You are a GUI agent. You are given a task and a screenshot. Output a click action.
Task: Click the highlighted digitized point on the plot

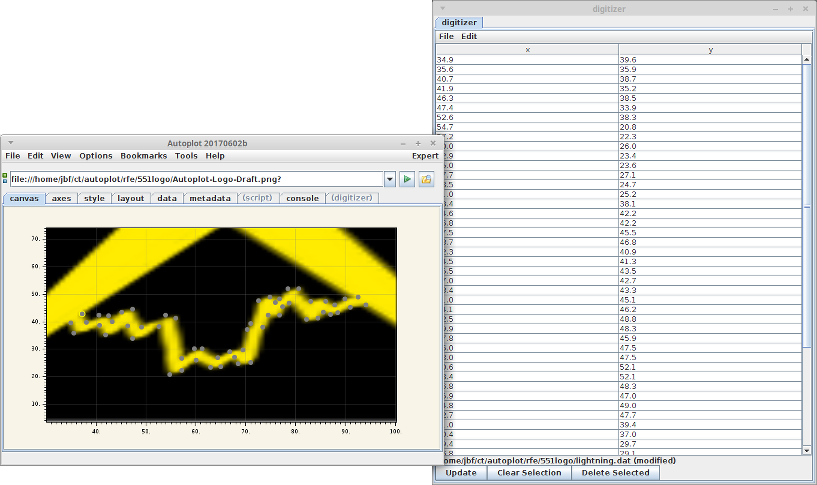(82, 314)
